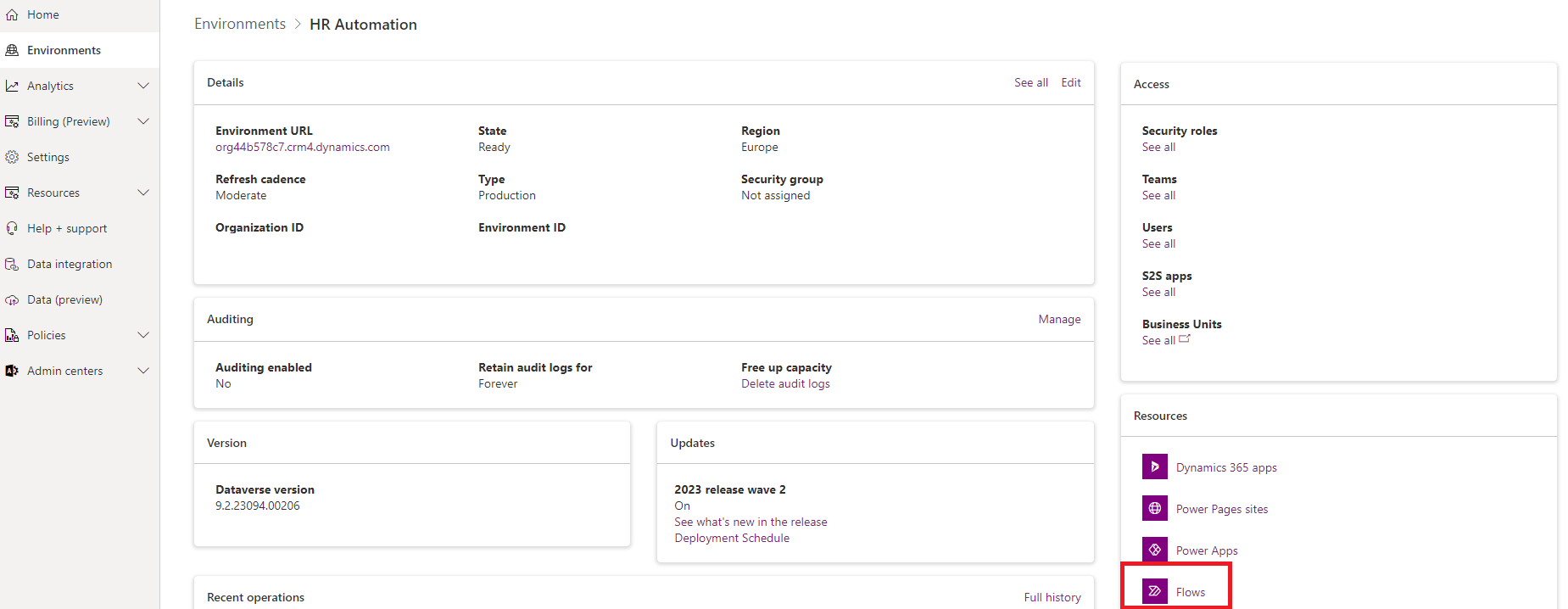Image resolution: width=1568 pixels, height=609 pixels.
Task: Click Type value Production
Action: pos(507,195)
